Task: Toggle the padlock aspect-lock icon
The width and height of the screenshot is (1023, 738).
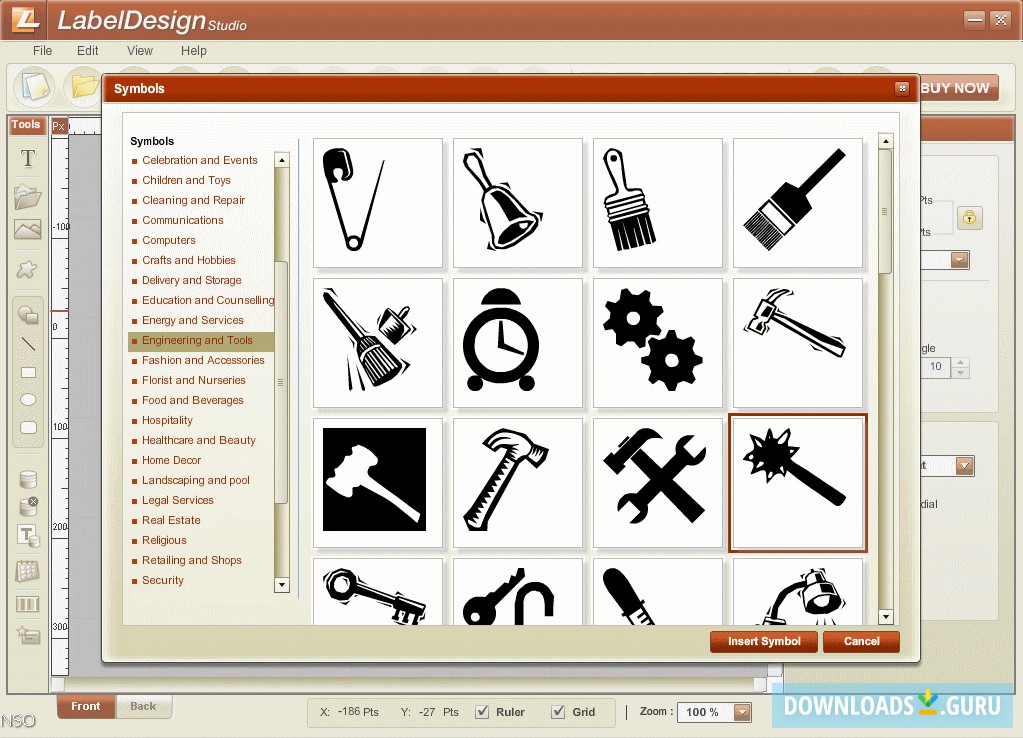Action: tap(969, 217)
